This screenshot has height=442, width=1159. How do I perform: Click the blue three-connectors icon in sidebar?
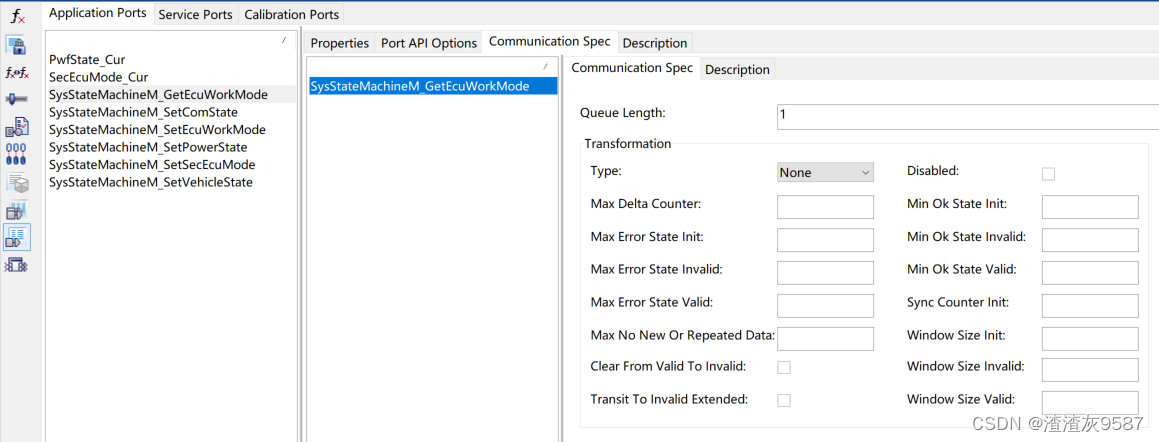(17, 154)
